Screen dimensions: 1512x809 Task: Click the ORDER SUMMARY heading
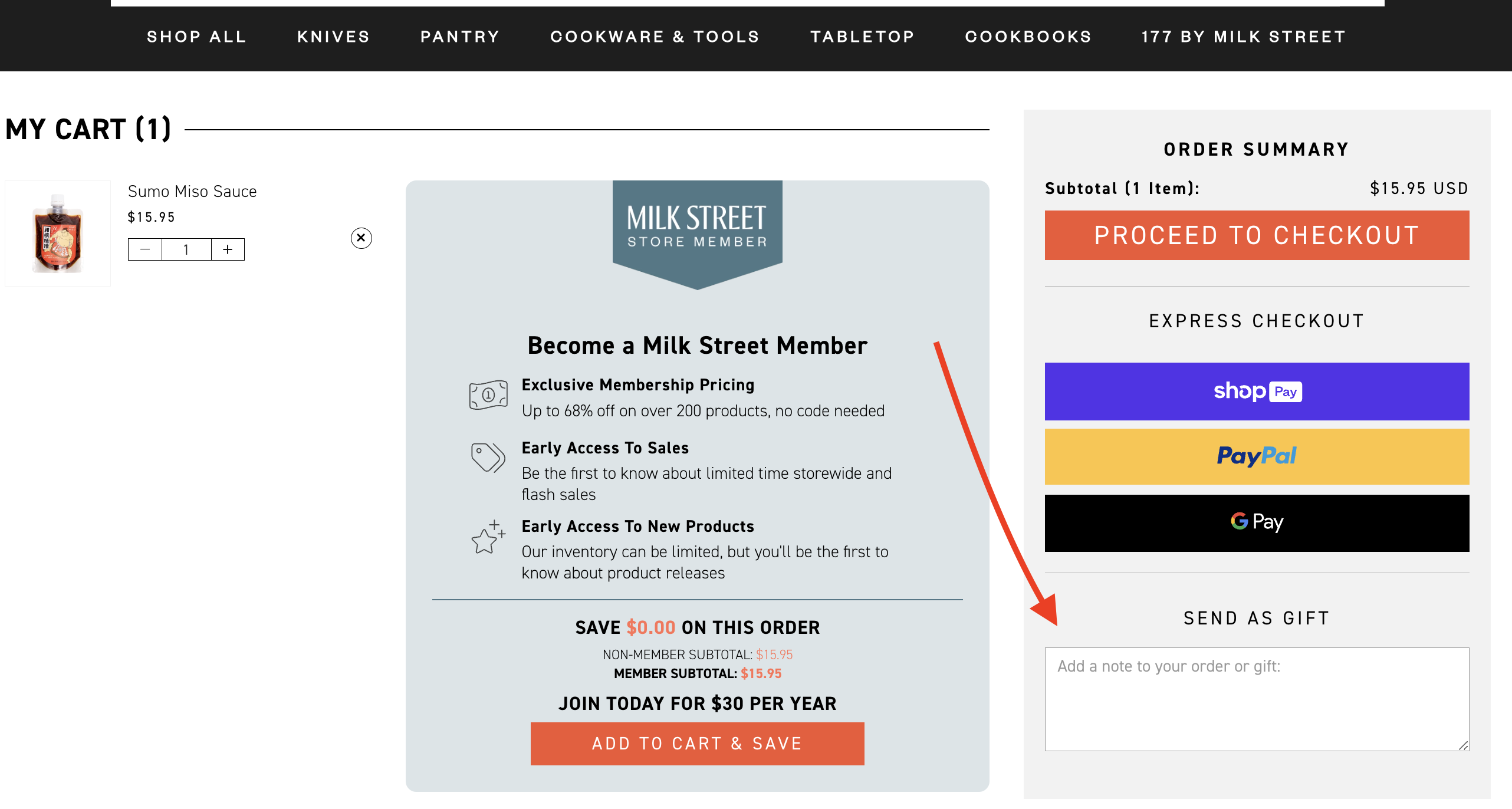(1257, 149)
